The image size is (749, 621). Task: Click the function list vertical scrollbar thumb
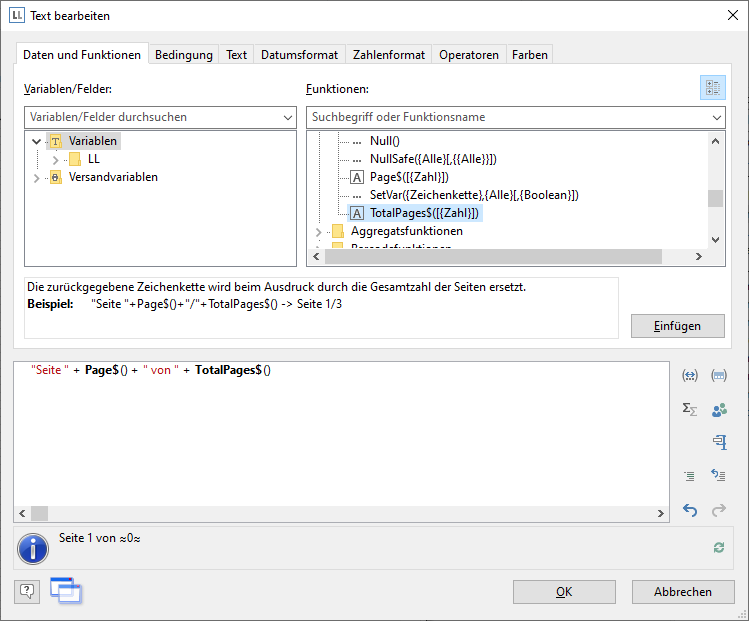point(715,197)
